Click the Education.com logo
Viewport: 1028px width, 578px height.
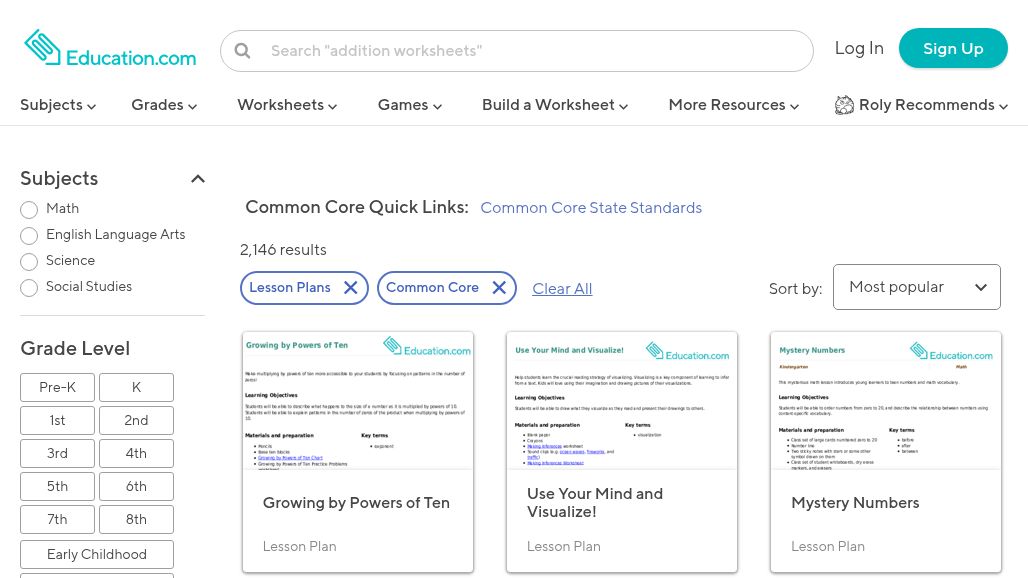pos(110,48)
